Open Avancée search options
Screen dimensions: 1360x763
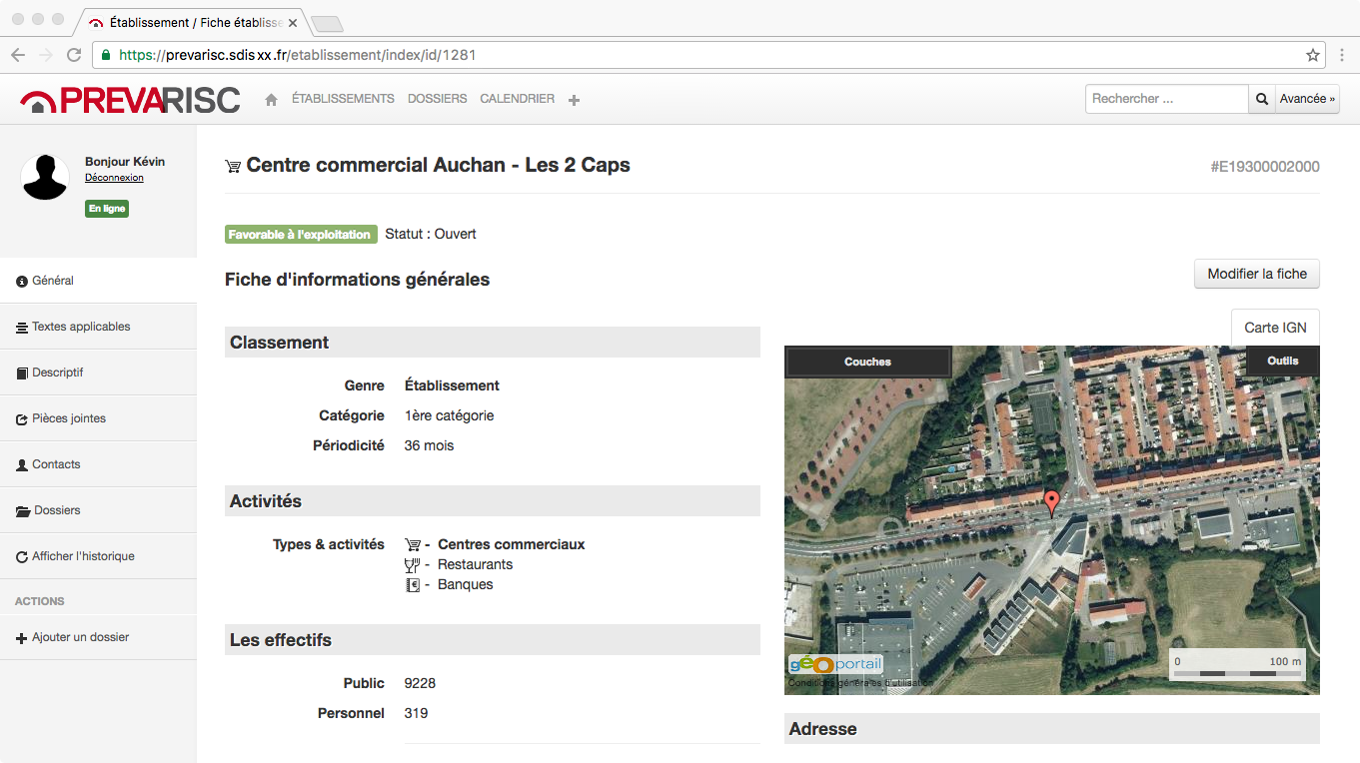pos(1307,99)
